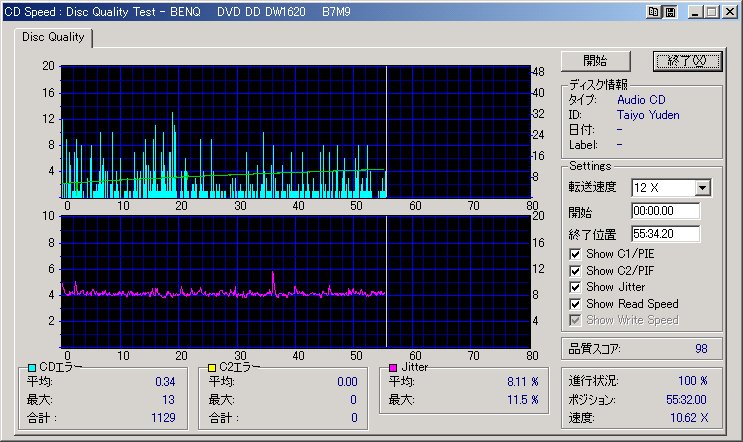Click the white position marker in upper graph
This screenshot has height=442, width=743.
point(386,130)
